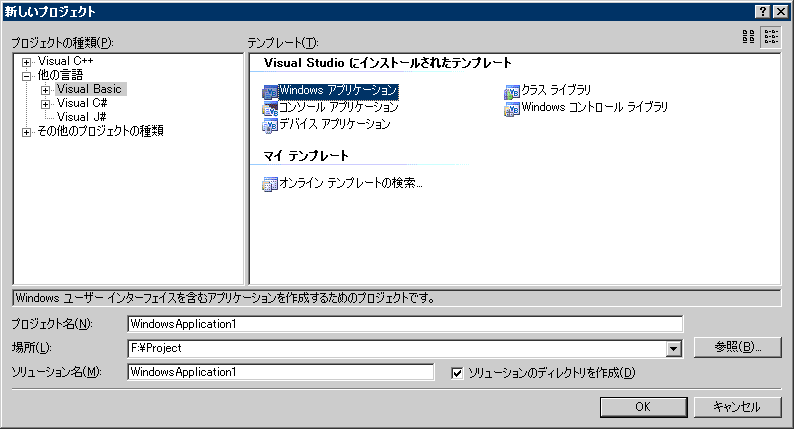Select Visual C# project type
Viewport: 794px width, 429px height.
click(82, 103)
